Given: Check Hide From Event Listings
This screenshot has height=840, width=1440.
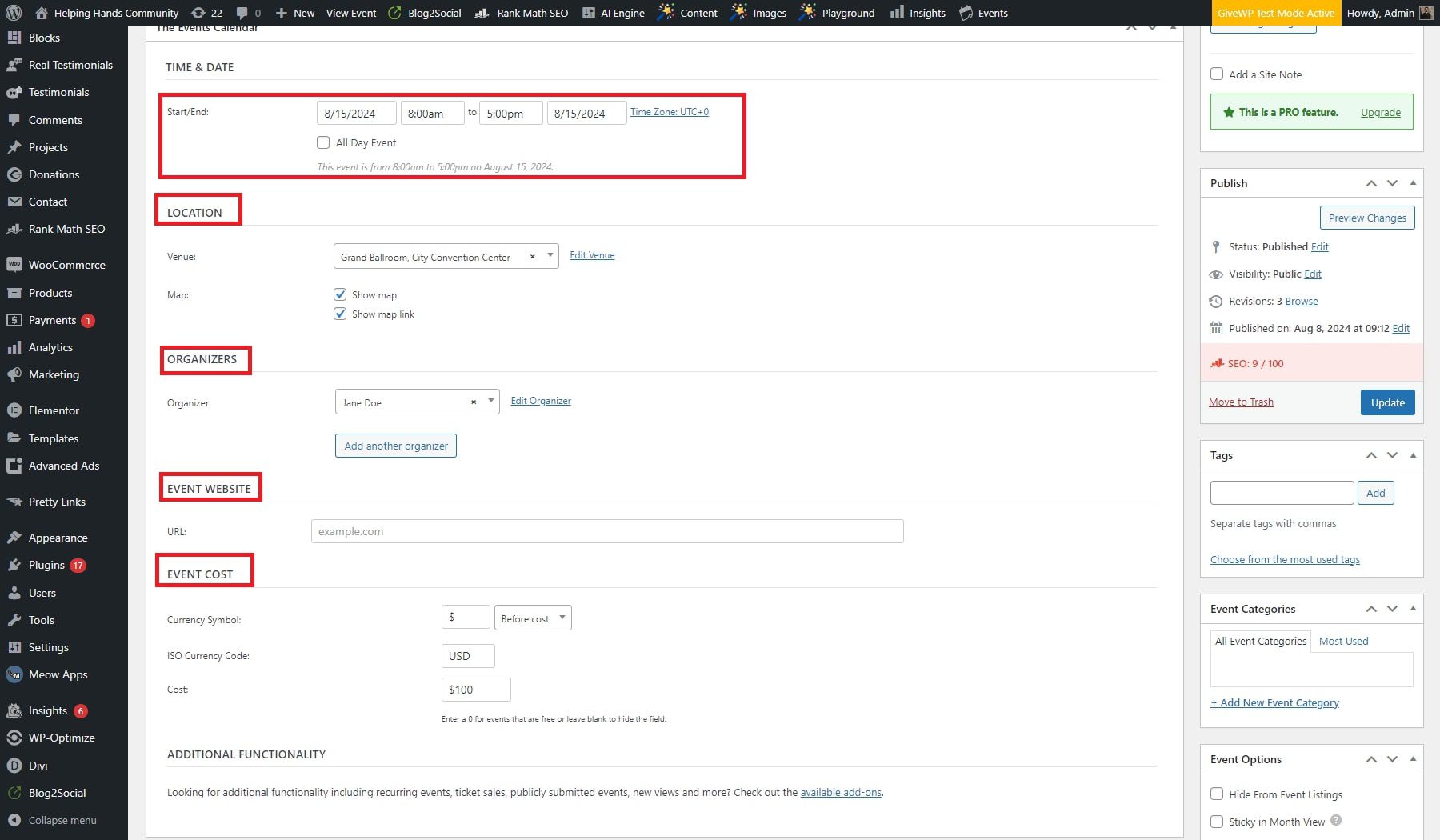Looking at the screenshot, I should (x=1217, y=794).
